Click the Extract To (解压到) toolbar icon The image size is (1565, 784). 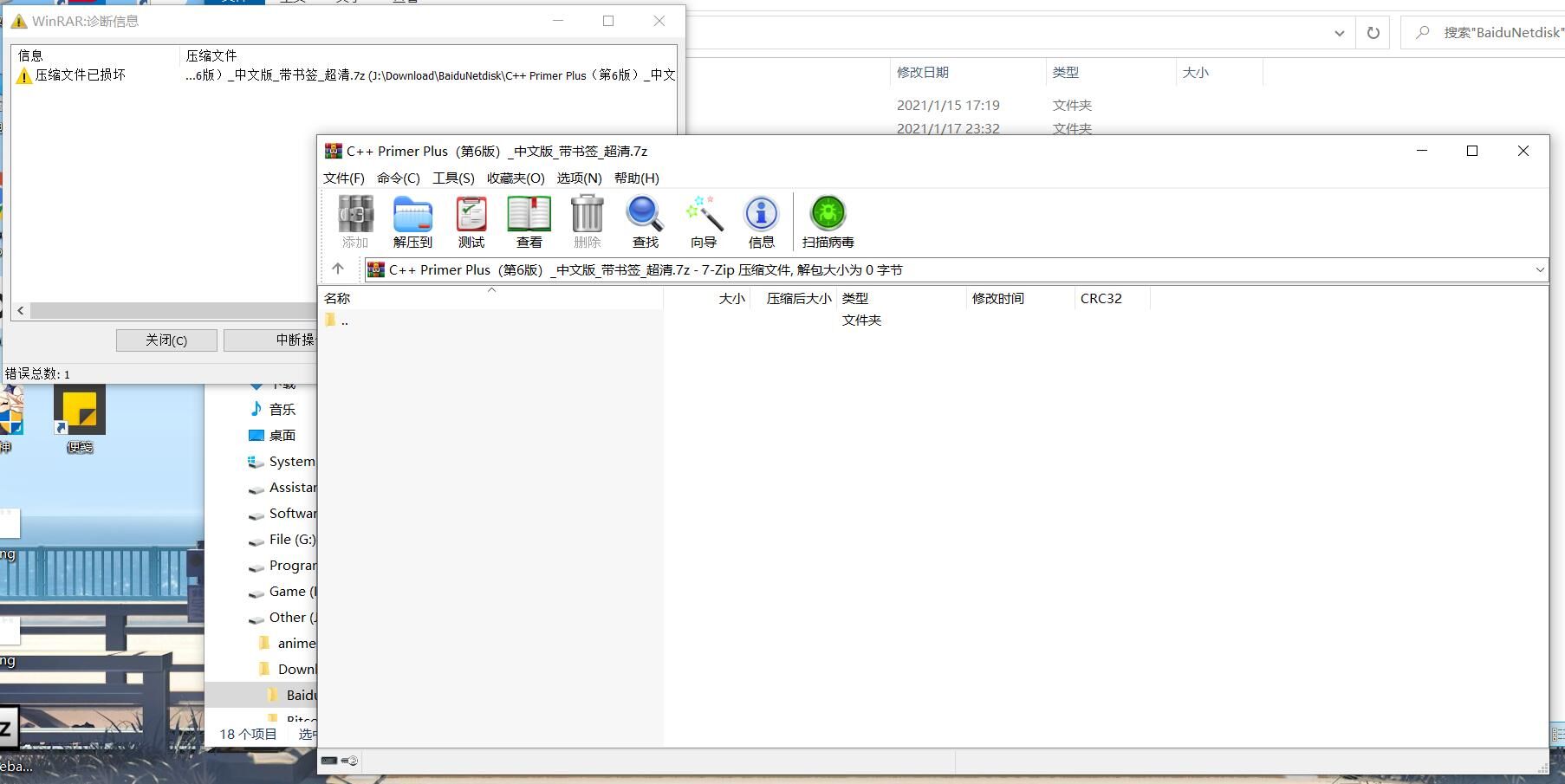(x=412, y=222)
